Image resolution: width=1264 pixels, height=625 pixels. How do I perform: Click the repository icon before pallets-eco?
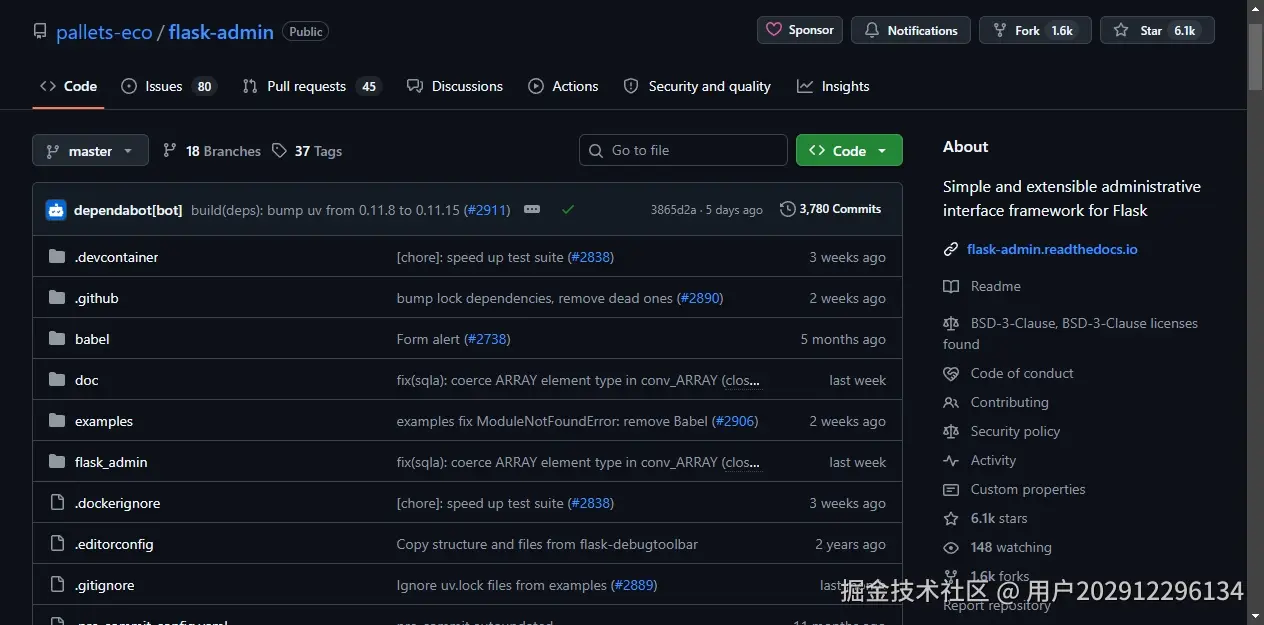(40, 32)
